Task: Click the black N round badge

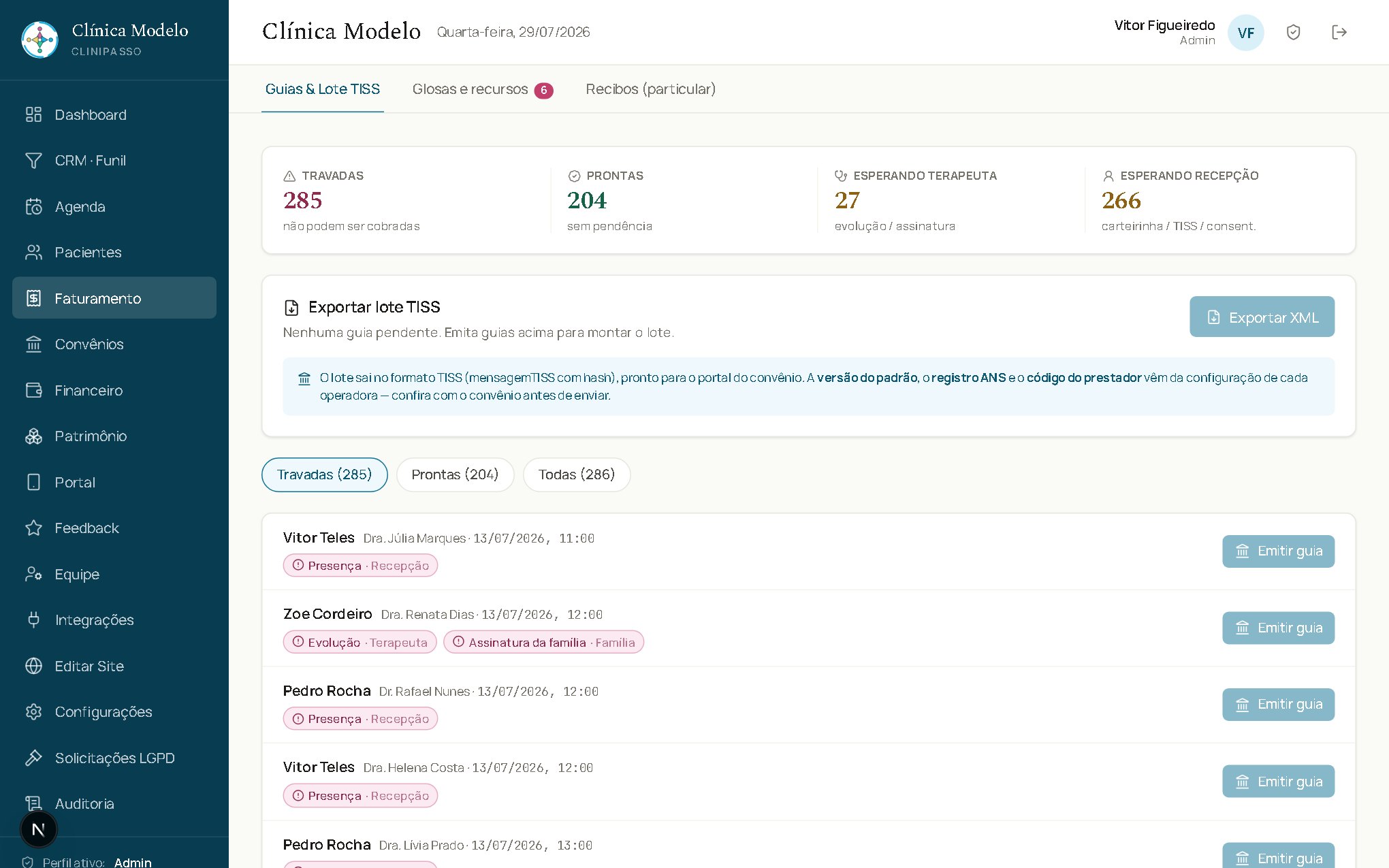Action: click(39, 829)
